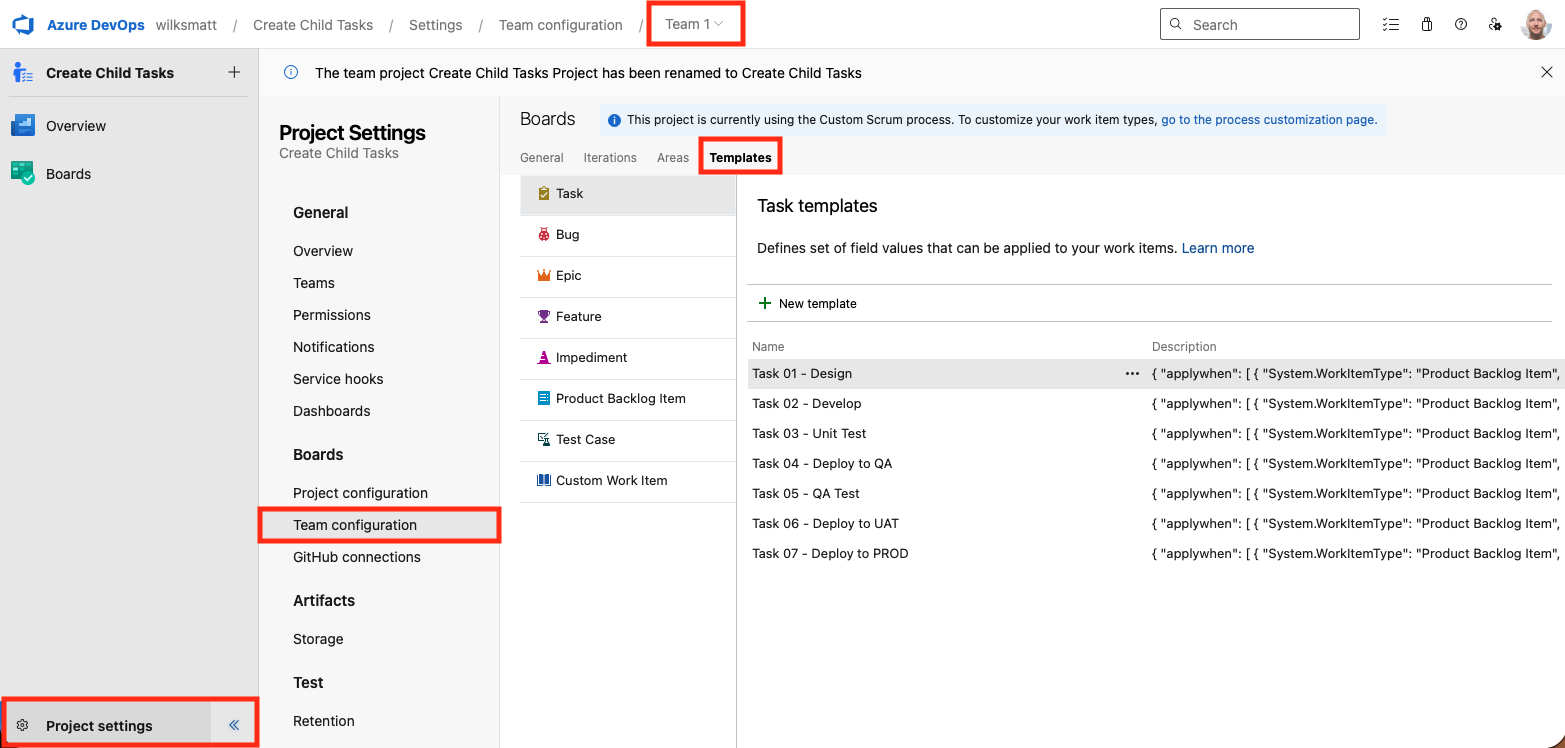Follow the process customization page link
The image size is (1565, 748).
tap(1268, 119)
